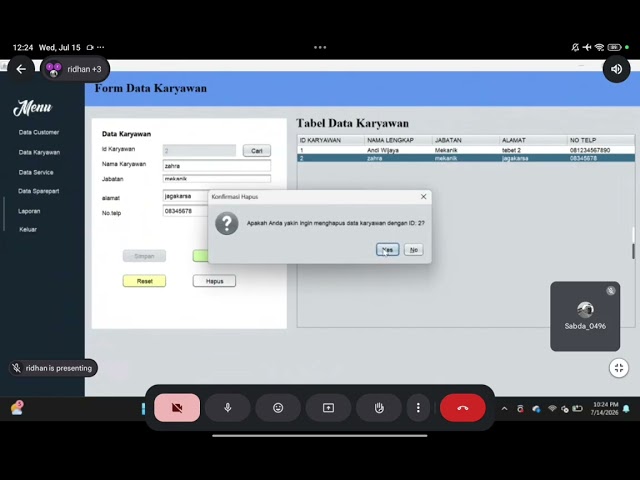Choose No in Konfirmasi Hapus dialog
Viewport: 640px width, 480px height.
(413, 250)
